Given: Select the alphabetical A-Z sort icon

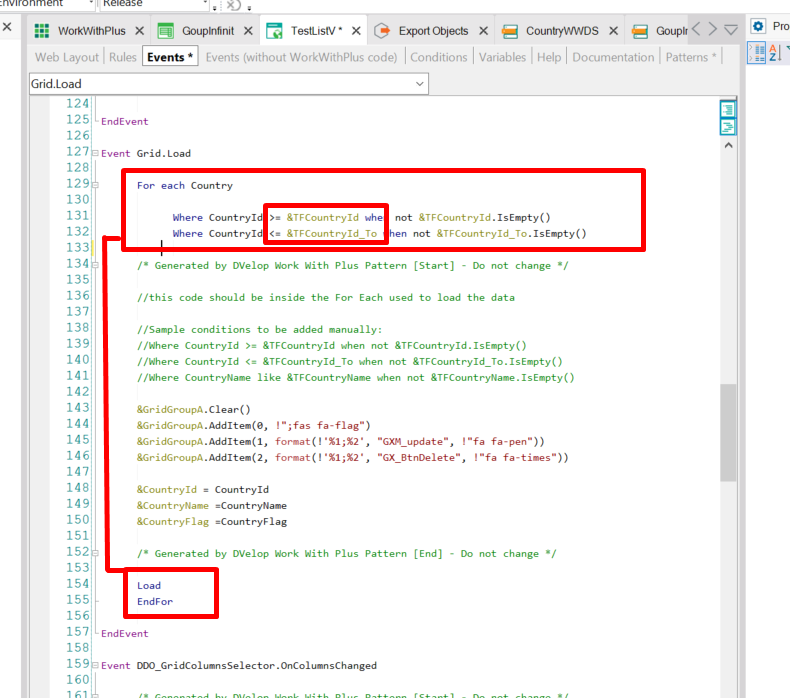Looking at the screenshot, I should point(776,52).
